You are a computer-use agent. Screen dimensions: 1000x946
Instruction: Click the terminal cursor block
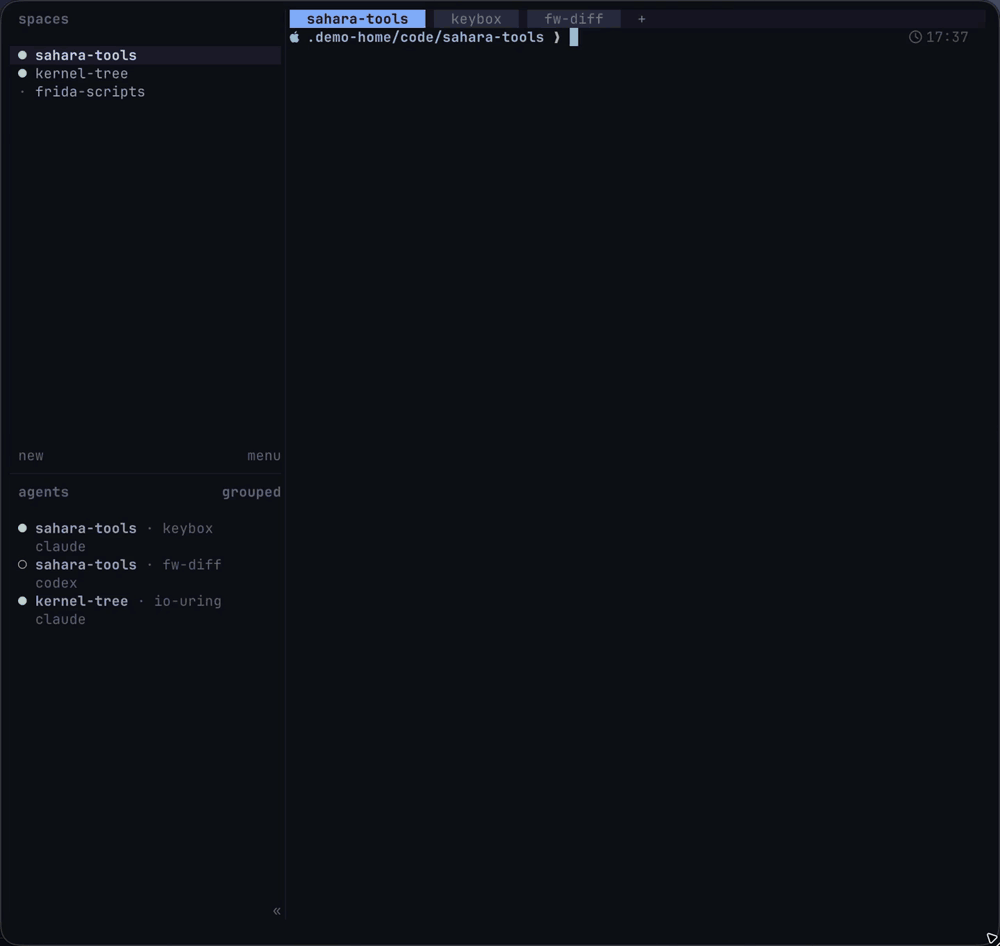tap(574, 37)
